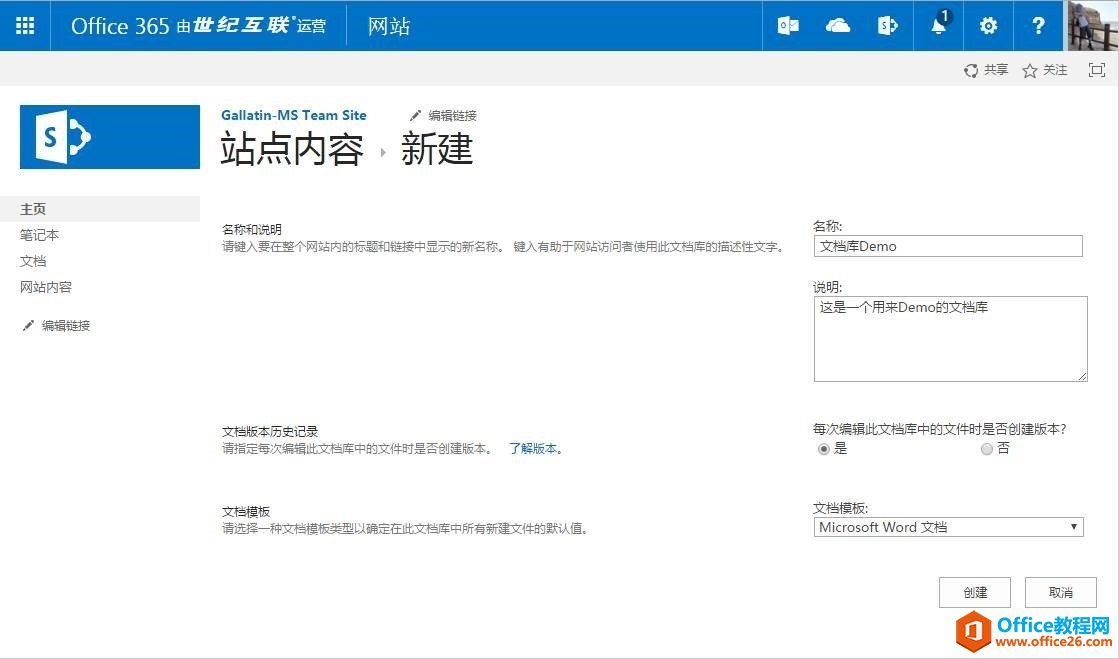Image resolution: width=1119 pixels, height=659 pixels.
Task: Open the settings gear menu
Action: coord(988,26)
